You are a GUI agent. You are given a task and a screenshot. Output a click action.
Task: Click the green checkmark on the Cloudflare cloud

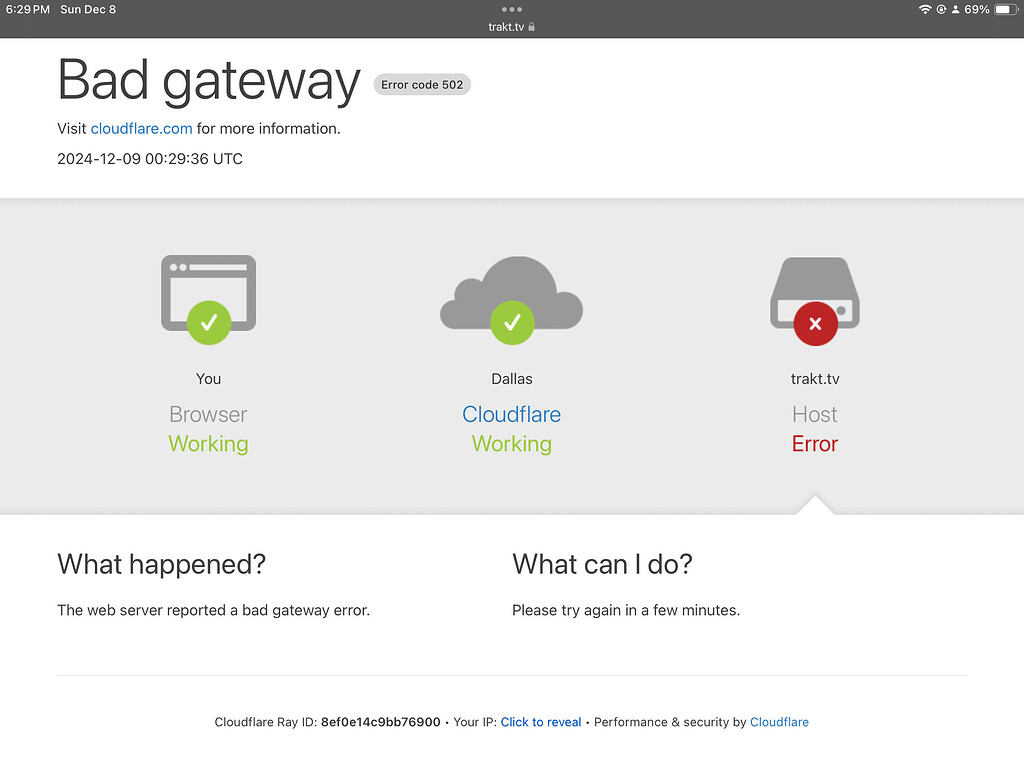point(511,322)
